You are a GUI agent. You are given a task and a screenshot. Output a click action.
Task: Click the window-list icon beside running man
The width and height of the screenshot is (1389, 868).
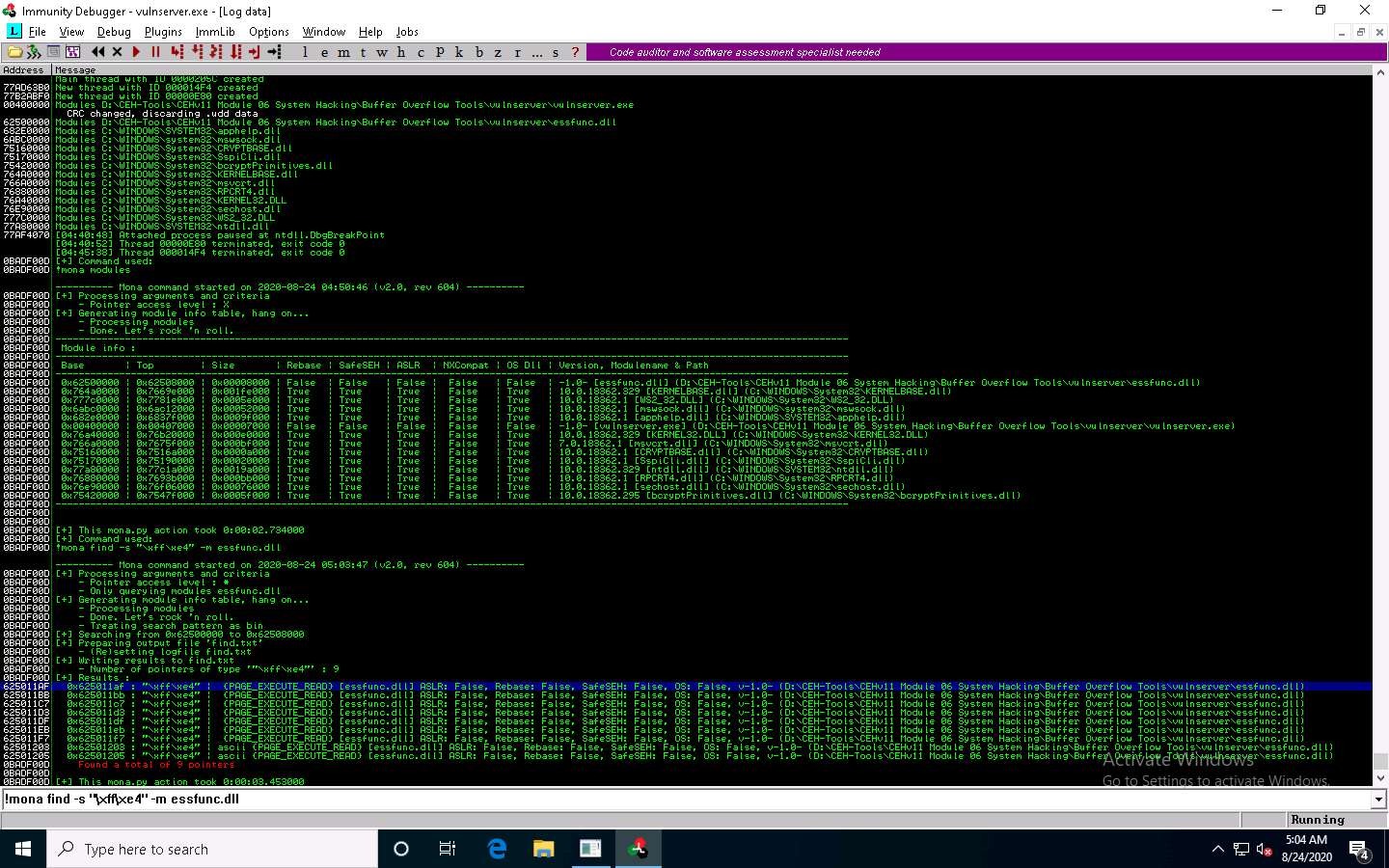click(53, 52)
